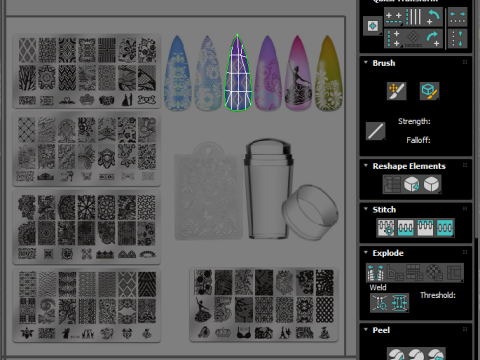Click the Target Weld icon under Weld

click(380, 303)
